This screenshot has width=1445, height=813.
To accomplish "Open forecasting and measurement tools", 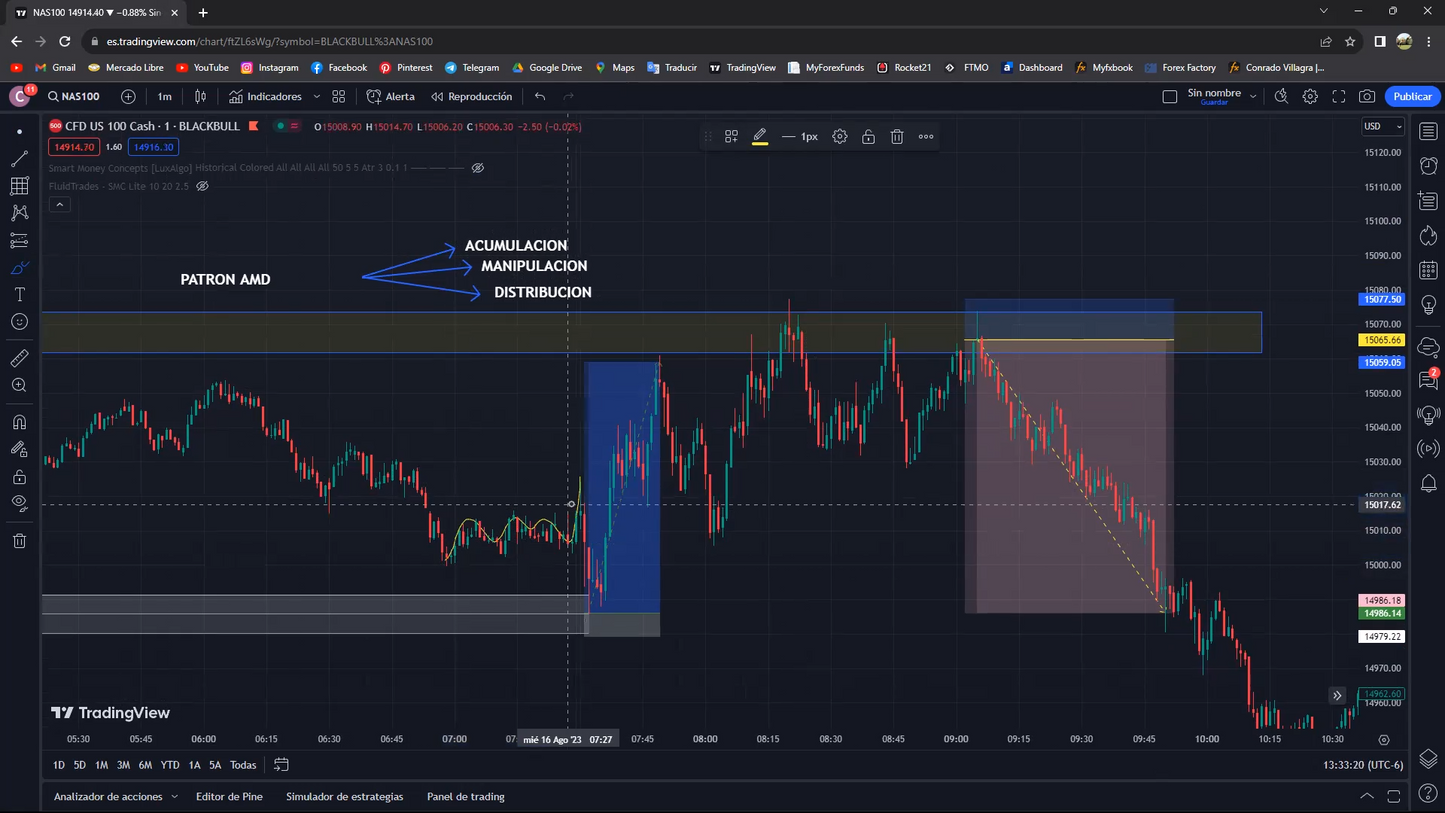I will 19,240.
